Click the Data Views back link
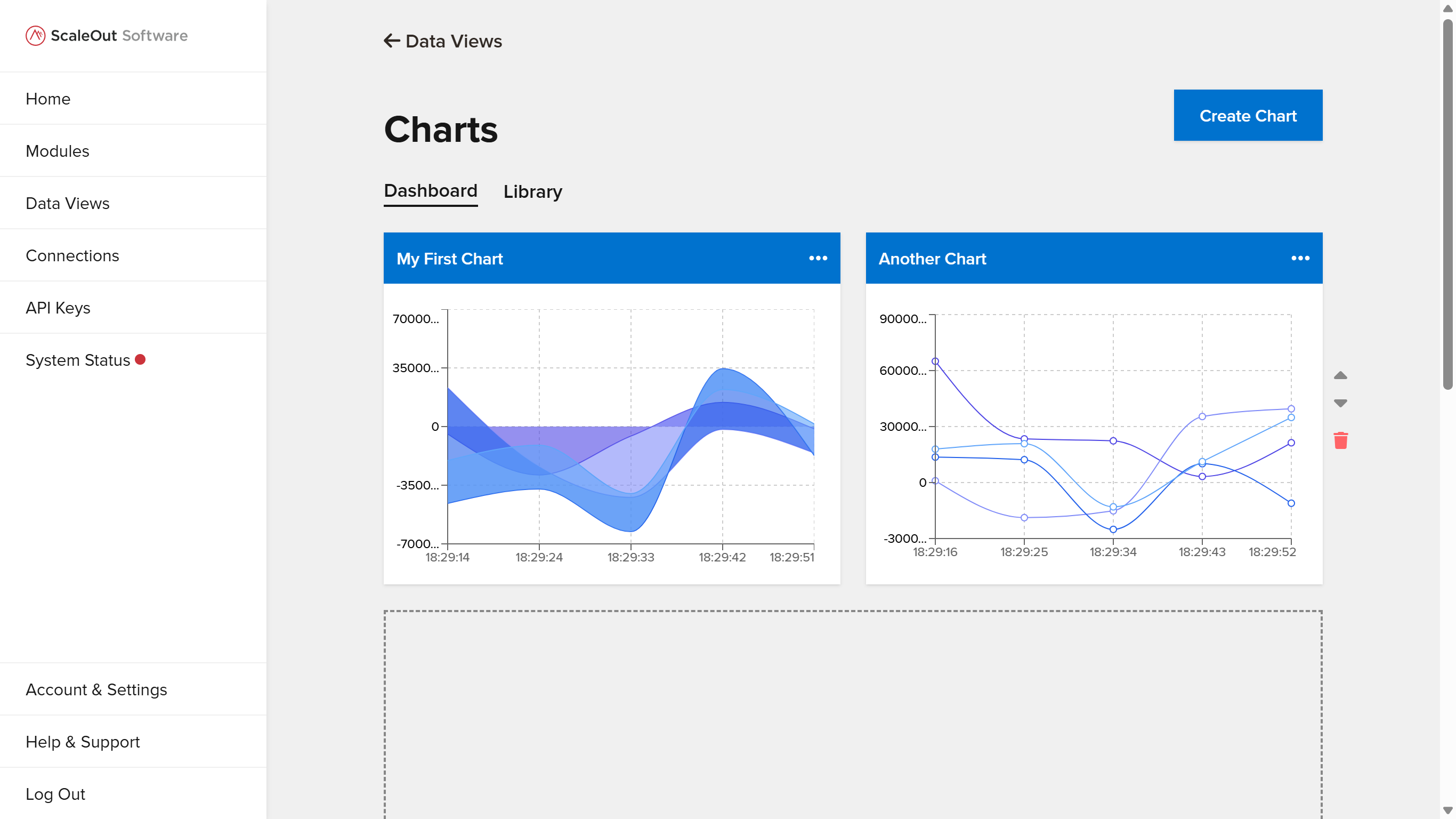Viewport: 1456px width, 819px height. coord(442,41)
